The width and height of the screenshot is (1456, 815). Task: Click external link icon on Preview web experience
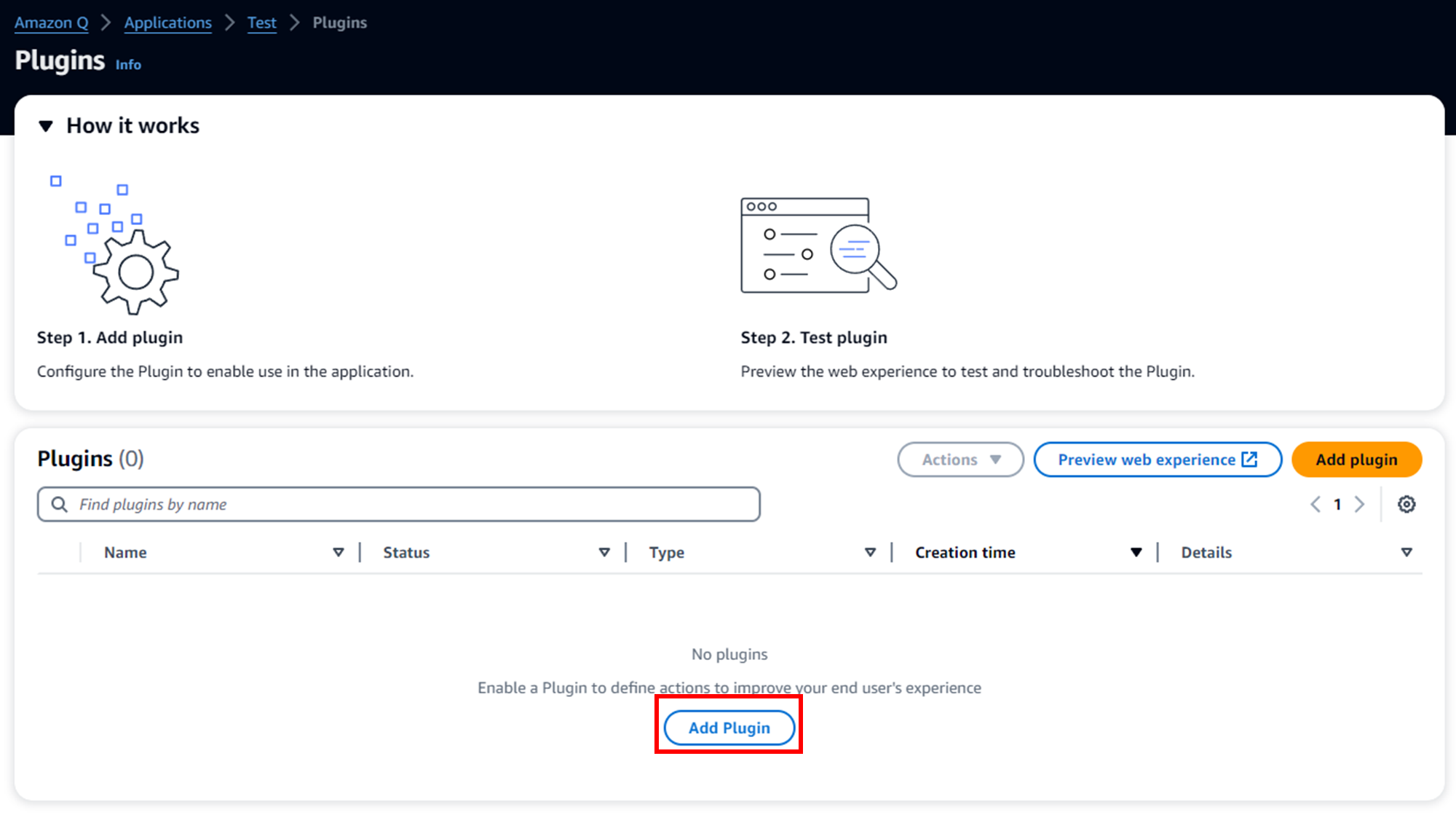pyautogui.click(x=1249, y=460)
